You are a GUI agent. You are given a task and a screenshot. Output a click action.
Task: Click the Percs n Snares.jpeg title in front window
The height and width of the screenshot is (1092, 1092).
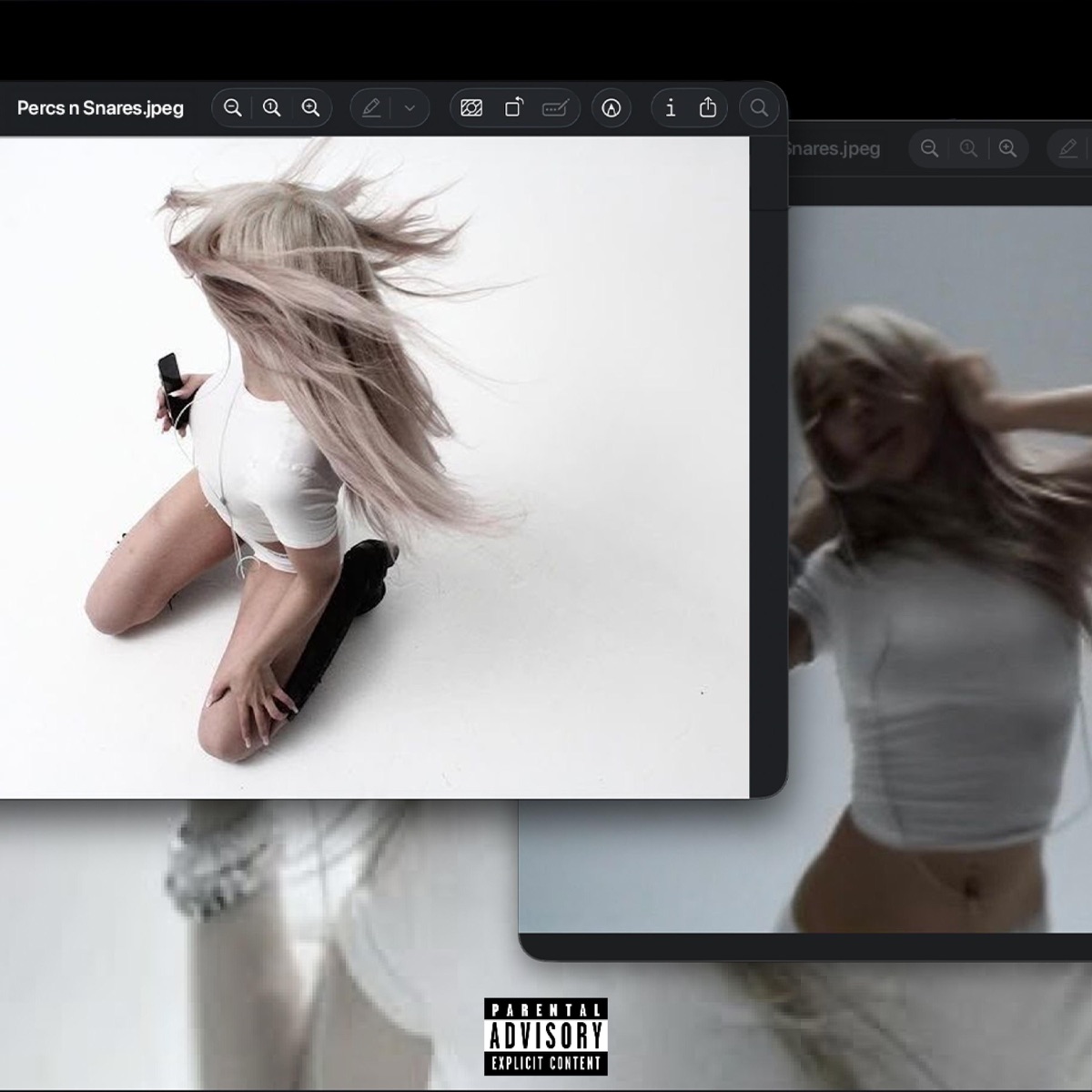100,108
